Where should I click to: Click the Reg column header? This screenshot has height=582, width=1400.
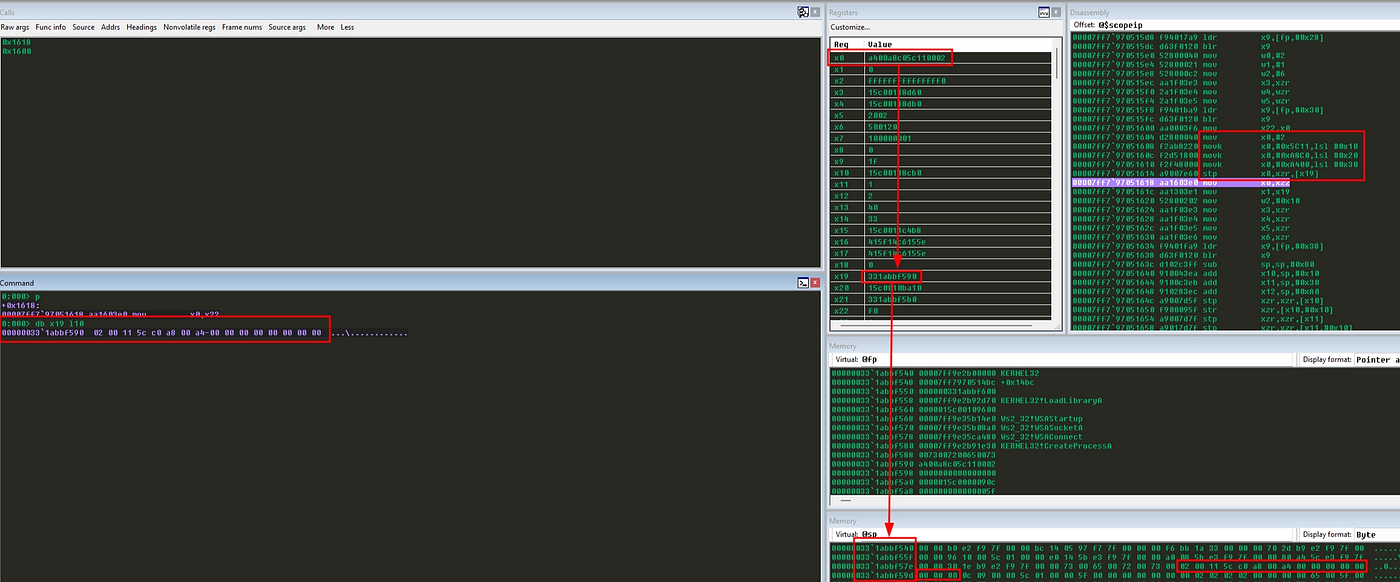[x=846, y=45]
